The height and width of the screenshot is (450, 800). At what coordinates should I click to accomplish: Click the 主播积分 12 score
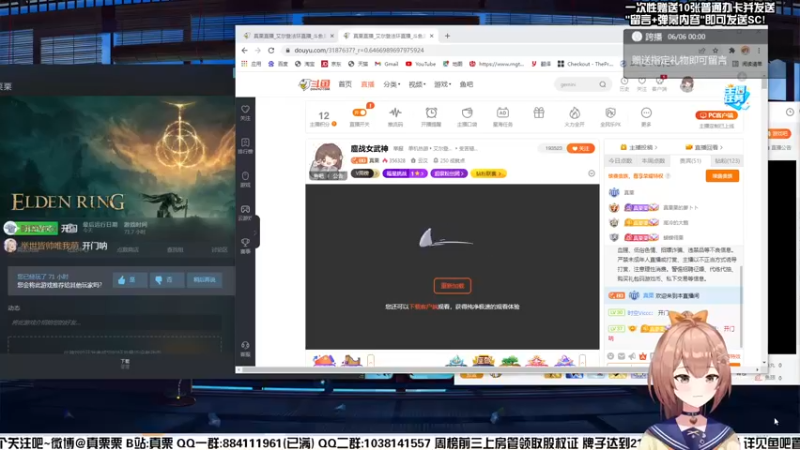click(323, 118)
